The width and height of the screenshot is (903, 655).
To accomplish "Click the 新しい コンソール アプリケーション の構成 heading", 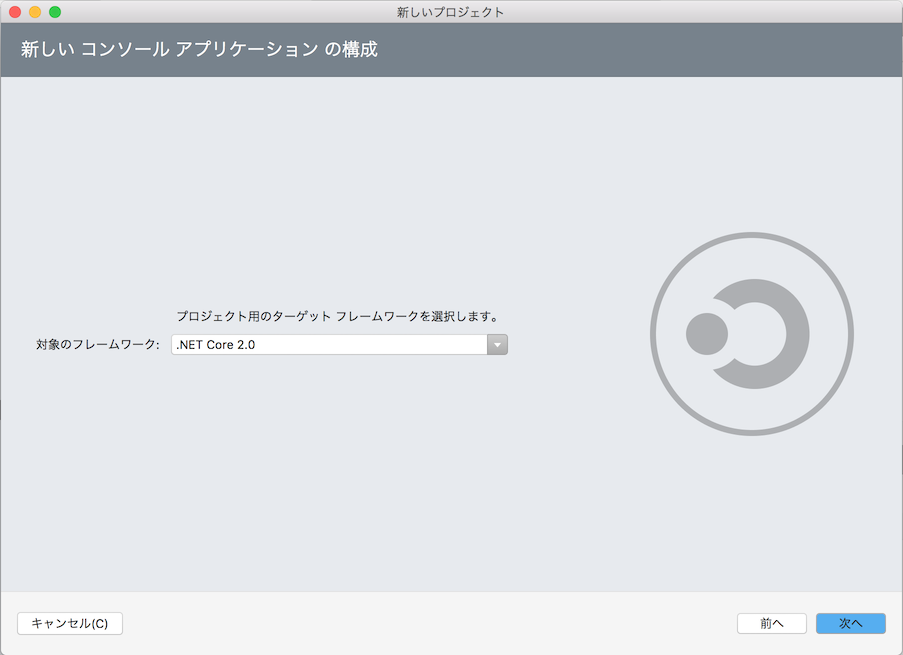I will (x=199, y=50).
